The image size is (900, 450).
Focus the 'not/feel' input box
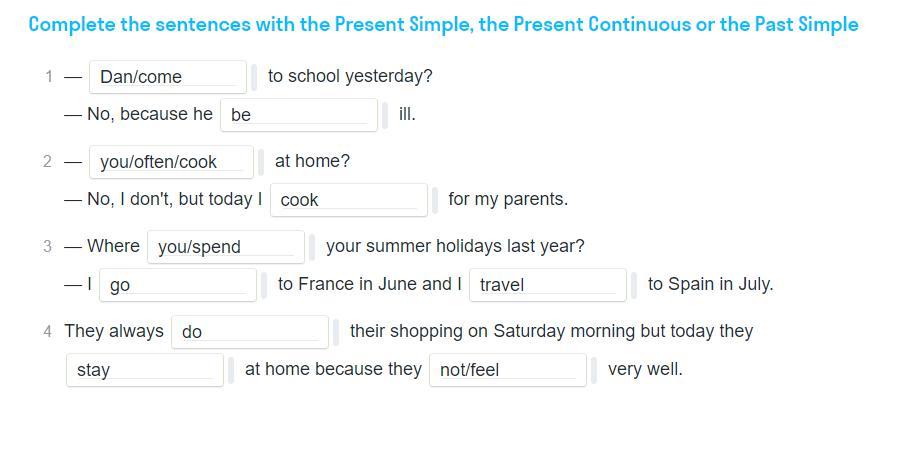[x=507, y=370]
